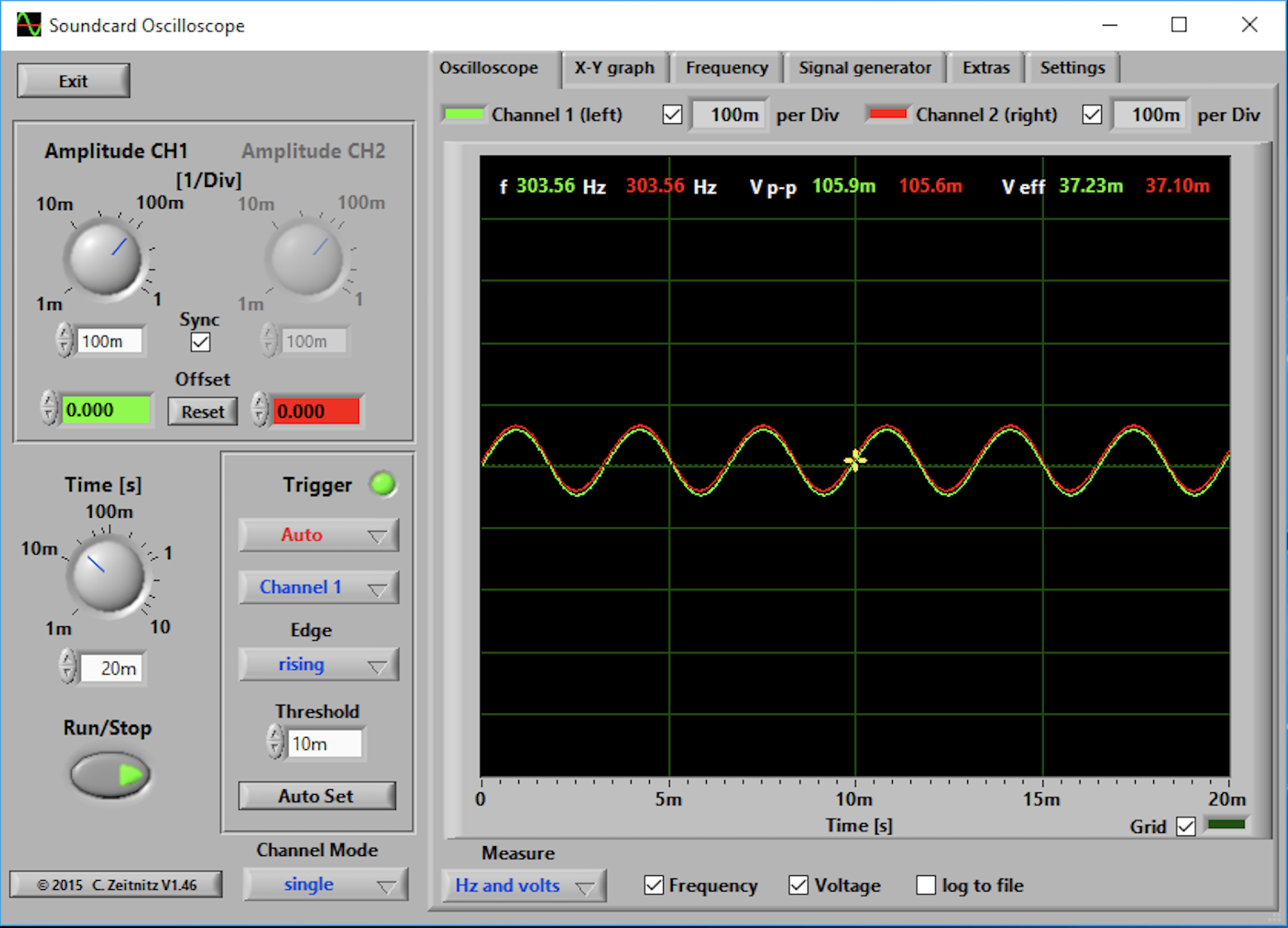
Task: Click the Time value stepper arrows
Action: pyautogui.click(x=68, y=667)
